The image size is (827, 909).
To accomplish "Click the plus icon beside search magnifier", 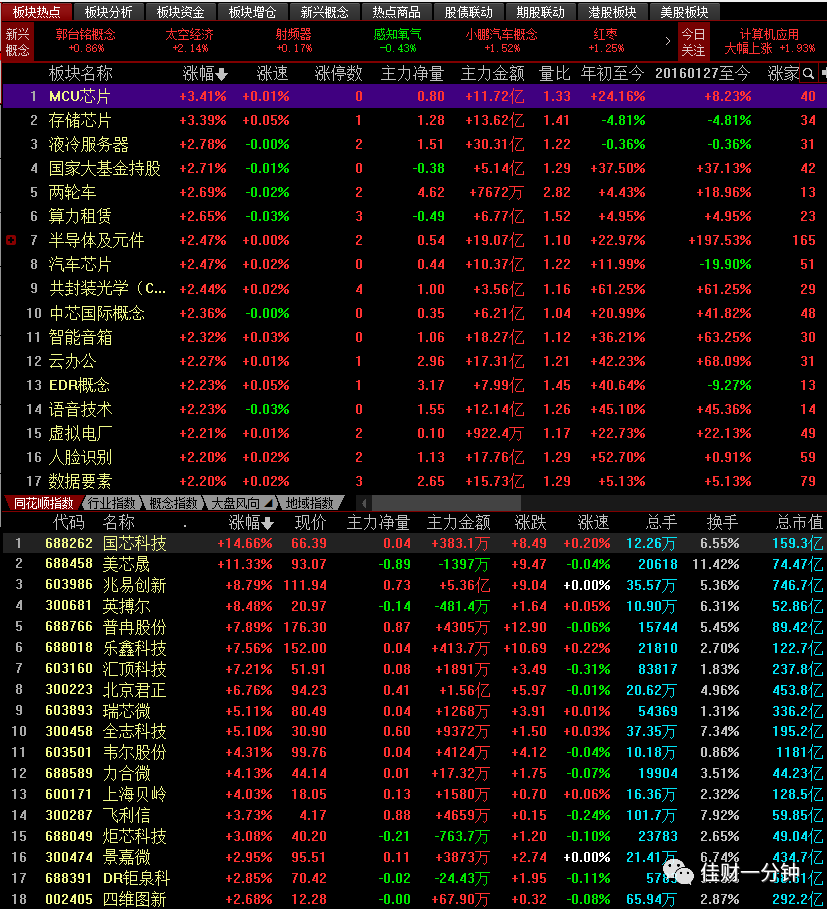I will pos(823,74).
